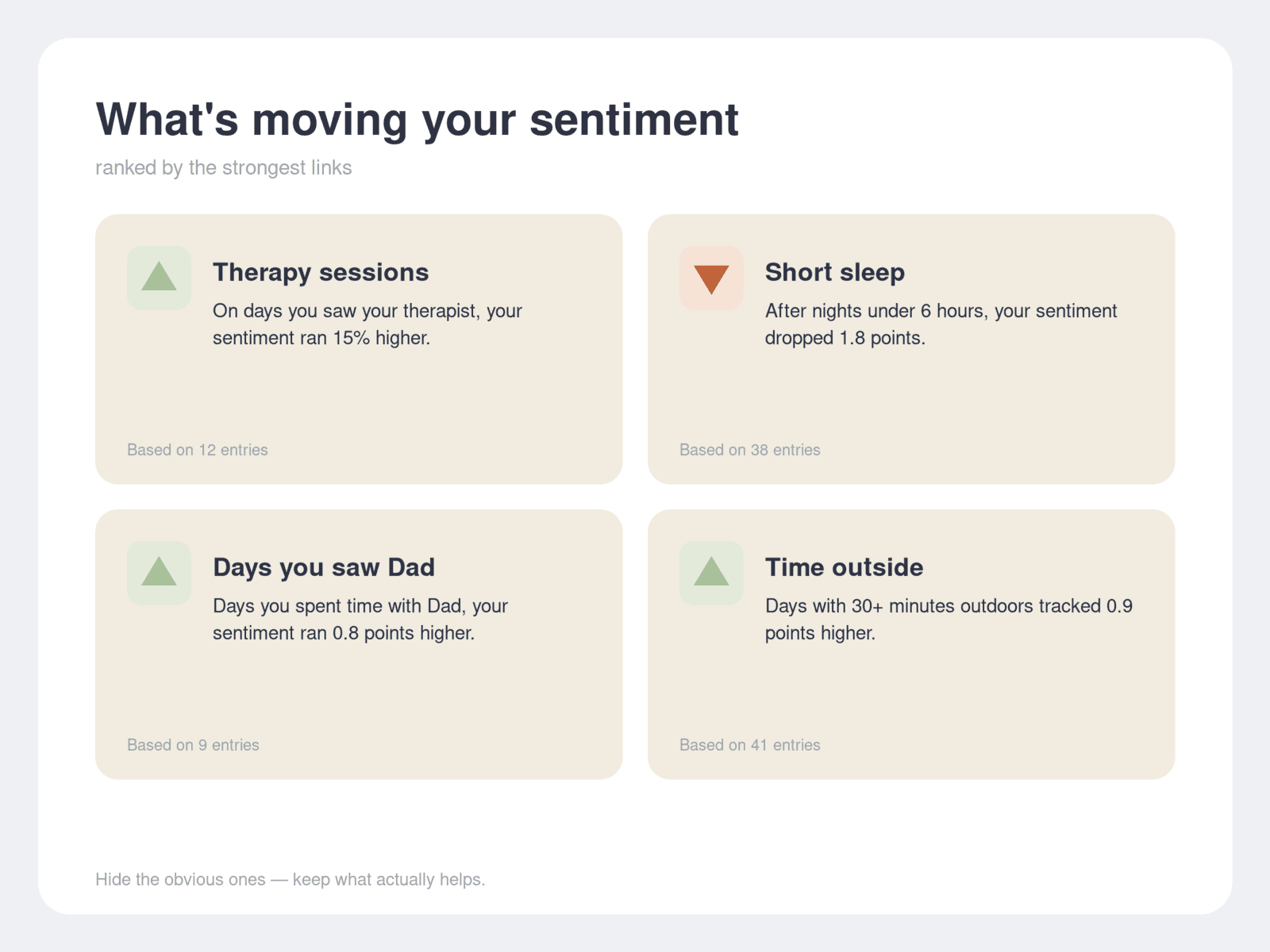
Task: Open the Short sleep card title
Action: [x=834, y=272]
